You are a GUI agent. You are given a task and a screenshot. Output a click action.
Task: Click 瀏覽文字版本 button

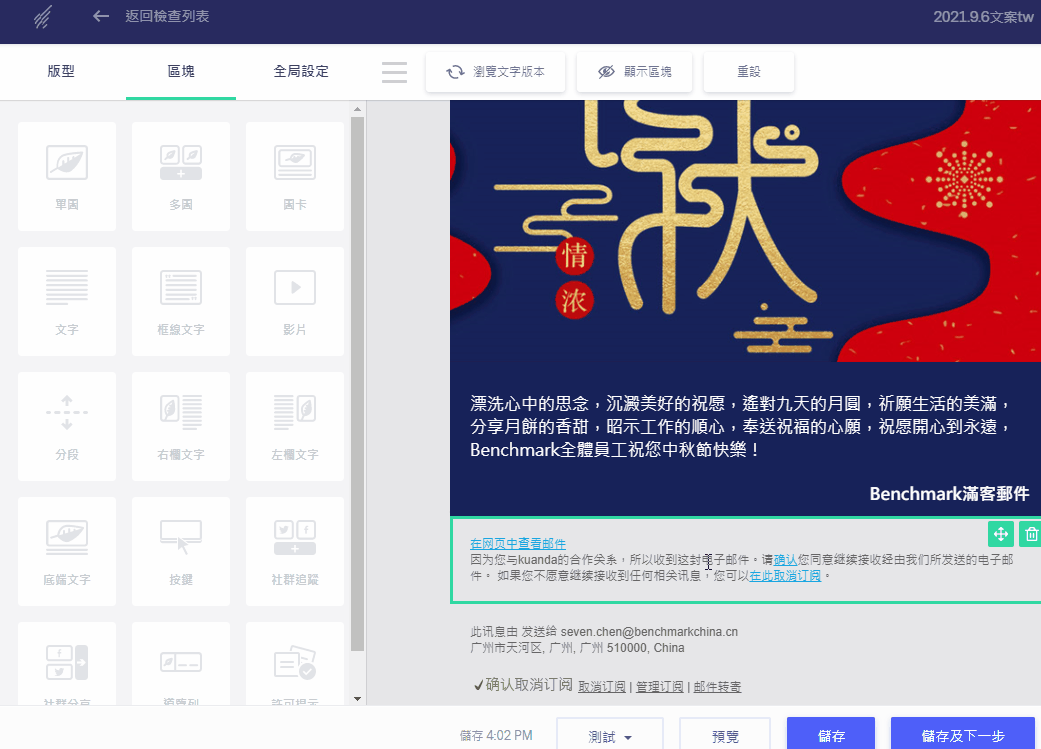[x=495, y=72]
